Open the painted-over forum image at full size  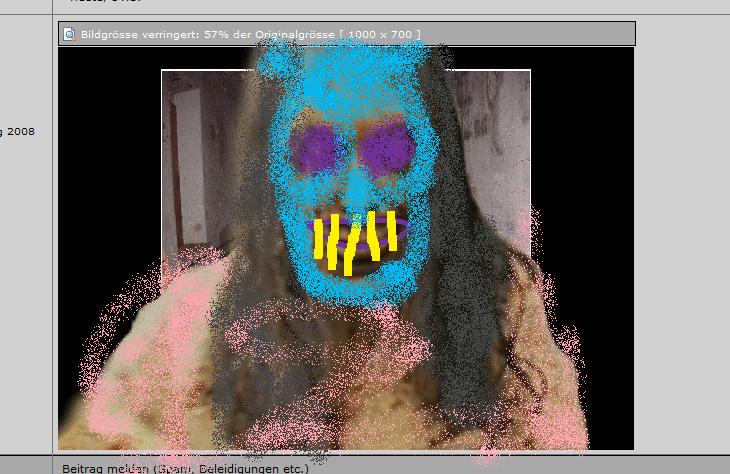[x=346, y=249]
